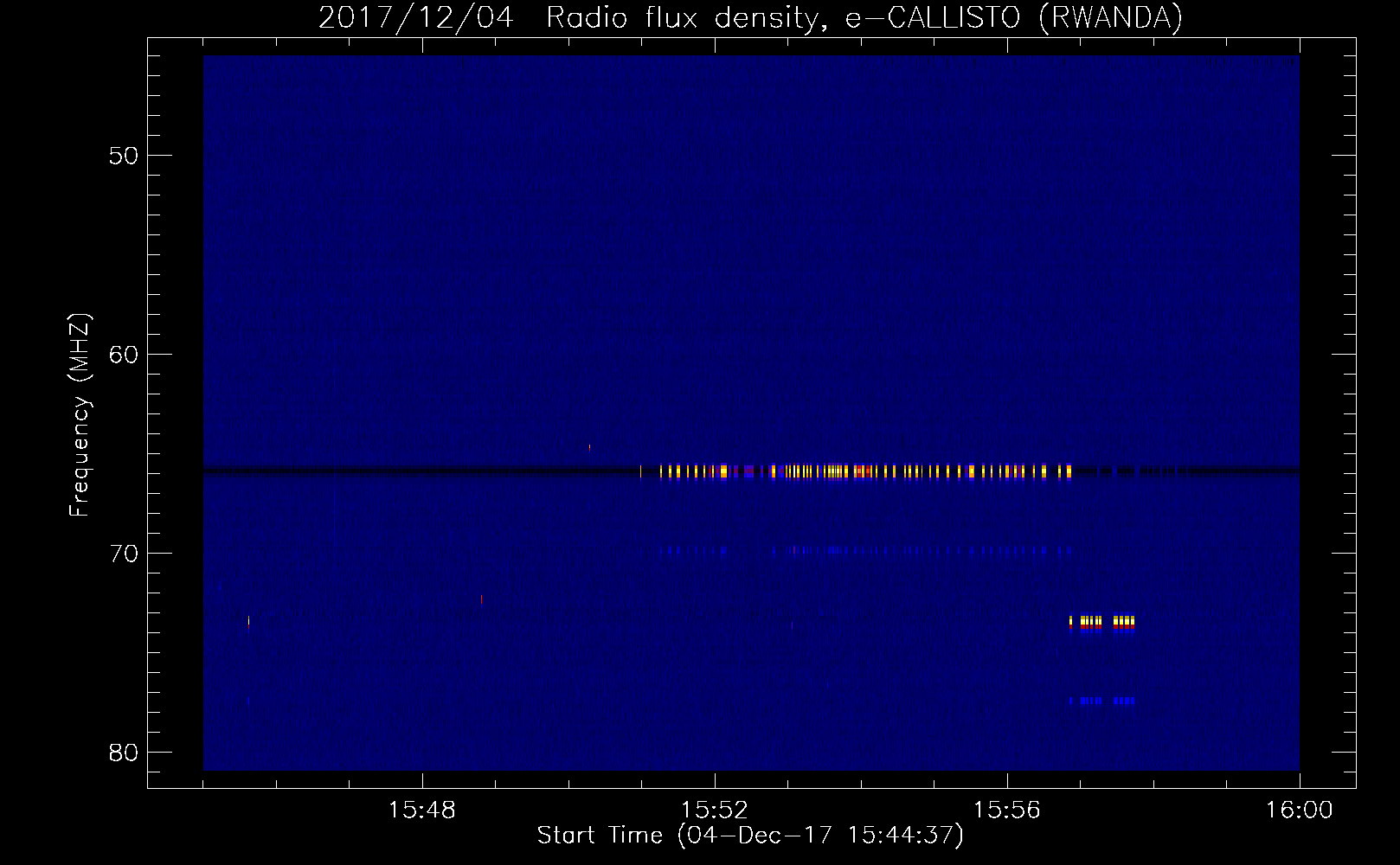The image size is (1400, 865).
Task: Click the frequency tick label "80"
Action: (124, 753)
